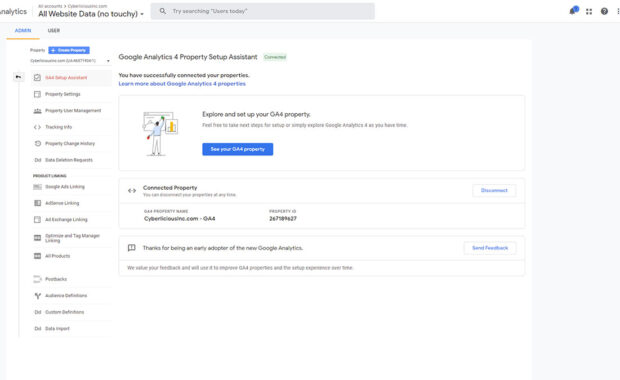Click the Audience Definitions fork icon
Screen dimensions: 620x380
pos(38,296)
